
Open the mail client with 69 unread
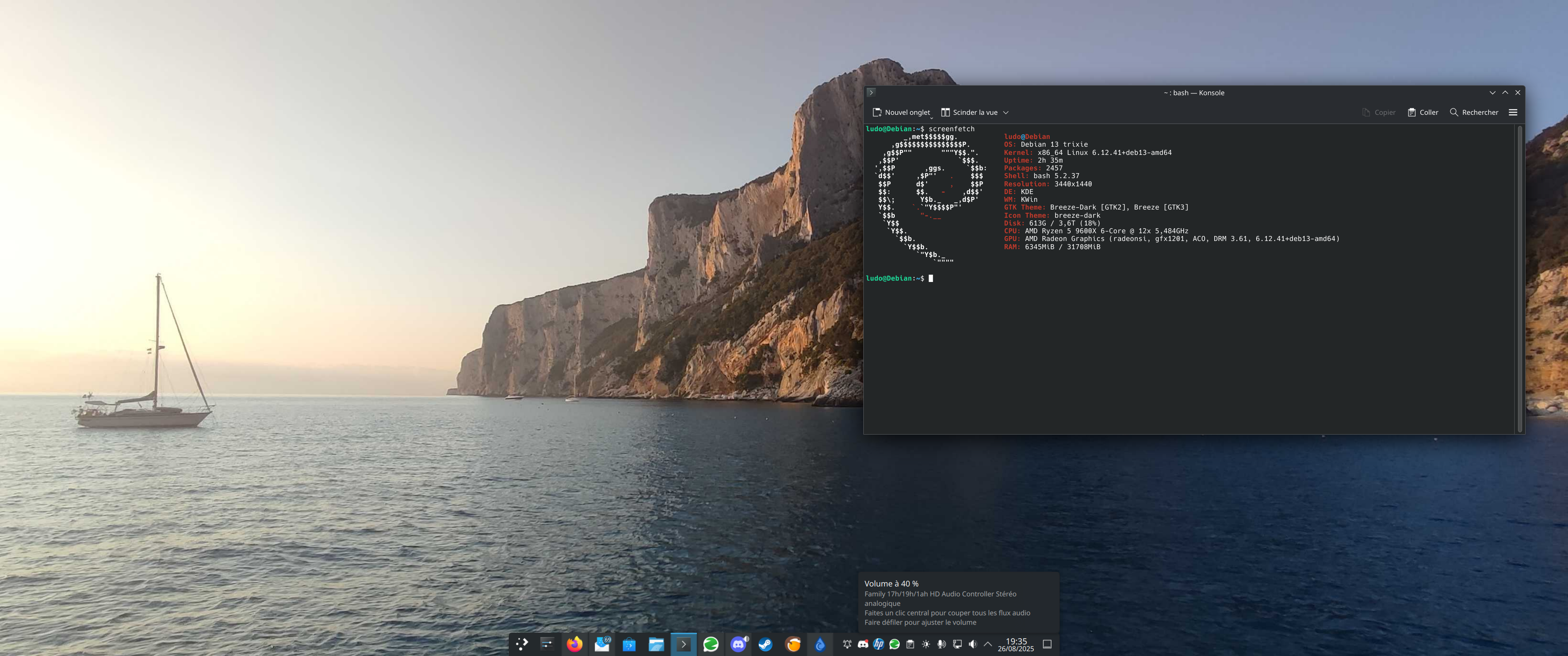[x=602, y=644]
